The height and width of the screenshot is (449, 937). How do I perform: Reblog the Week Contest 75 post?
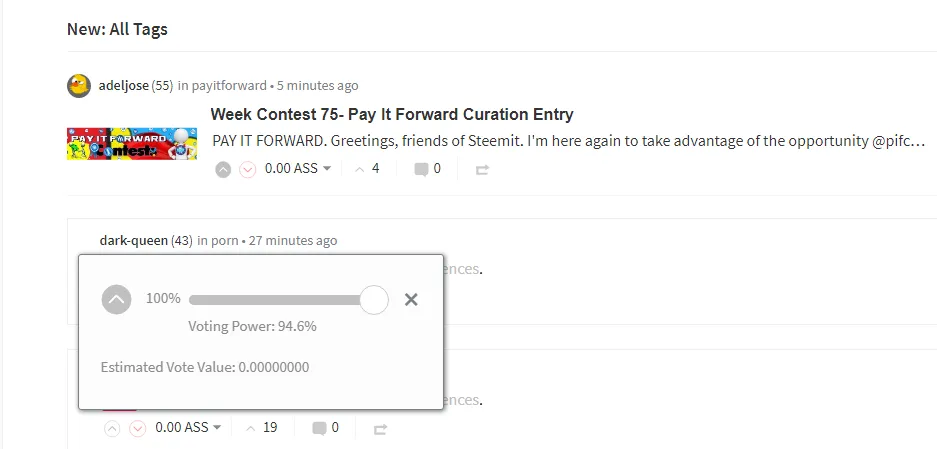coord(482,170)
